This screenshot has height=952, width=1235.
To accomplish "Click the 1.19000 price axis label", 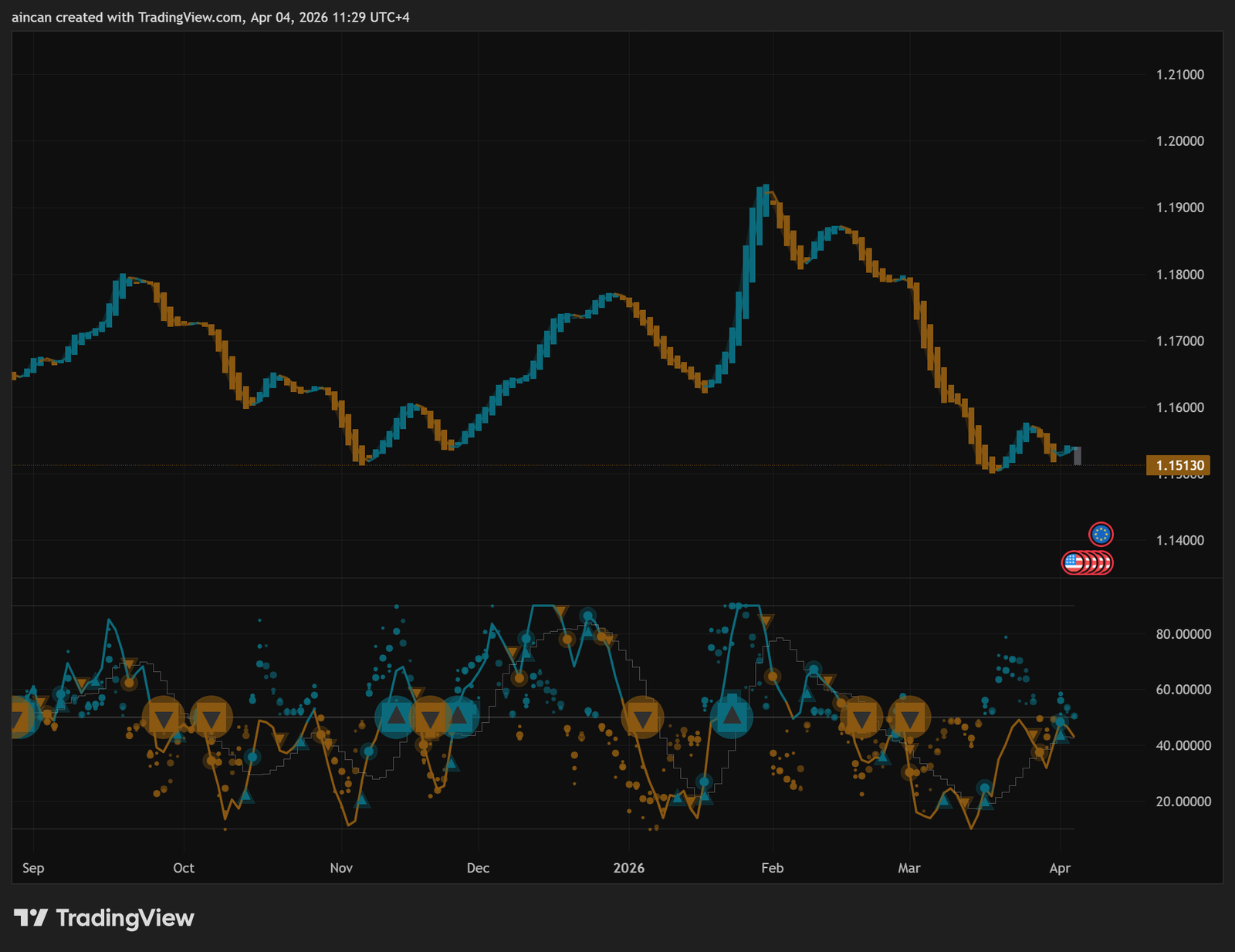I will pos(1179,208).
